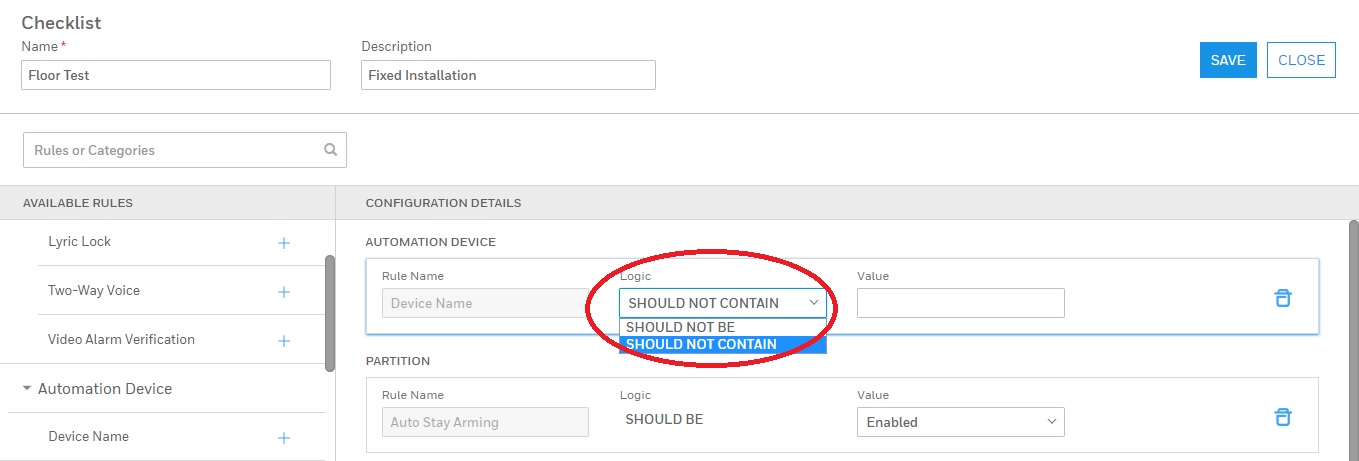Click the checklist Name field
Viewport: 1359px width, 461px height.
click(176, 75)
